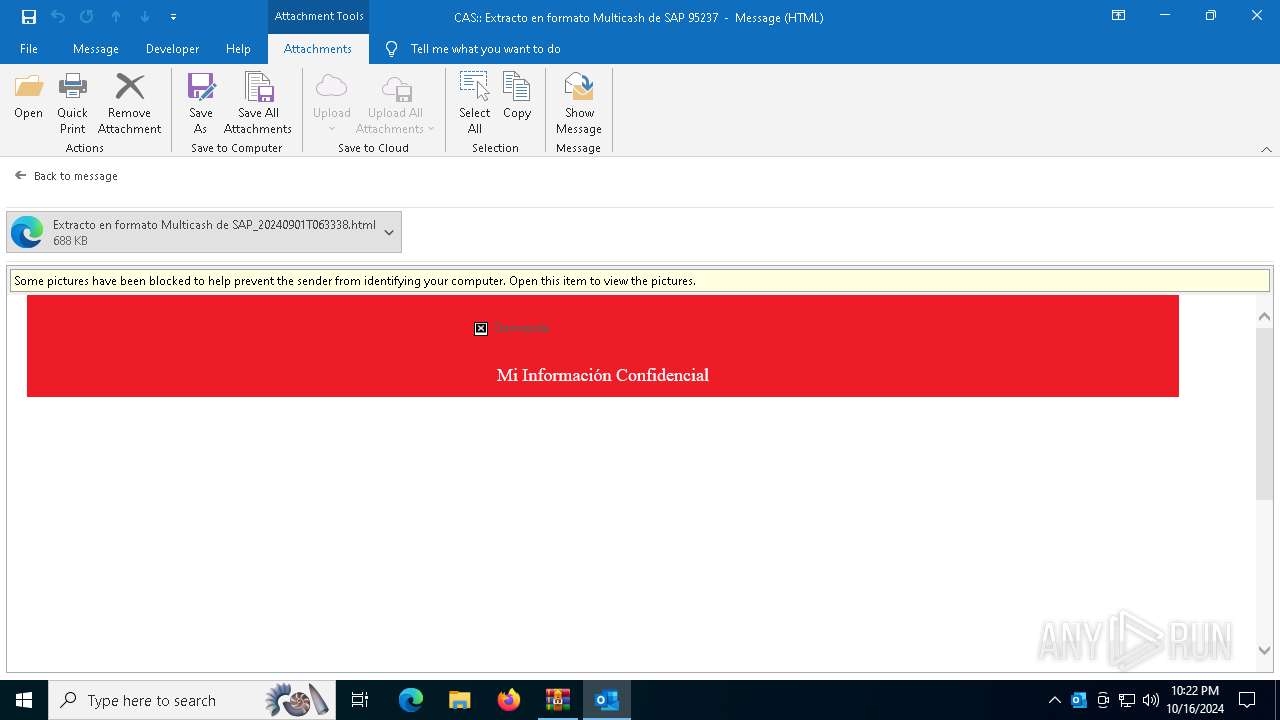Image resolution: width=1280 pixels, height=720 pixels.
Task: Click the Mi Información Confidencial heading
Action: pyautogui.click(x=603, y=375)
